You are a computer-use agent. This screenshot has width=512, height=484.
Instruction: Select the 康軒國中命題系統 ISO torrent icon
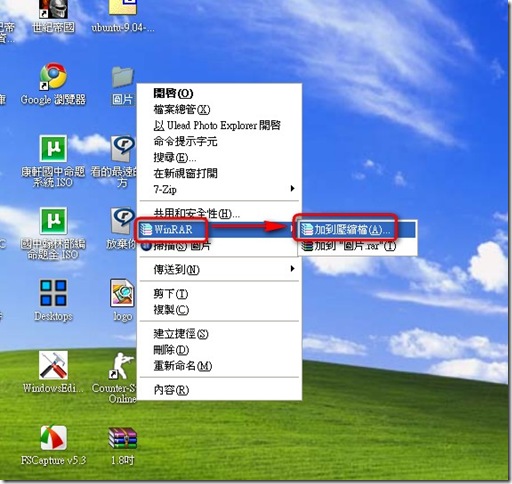53,148
